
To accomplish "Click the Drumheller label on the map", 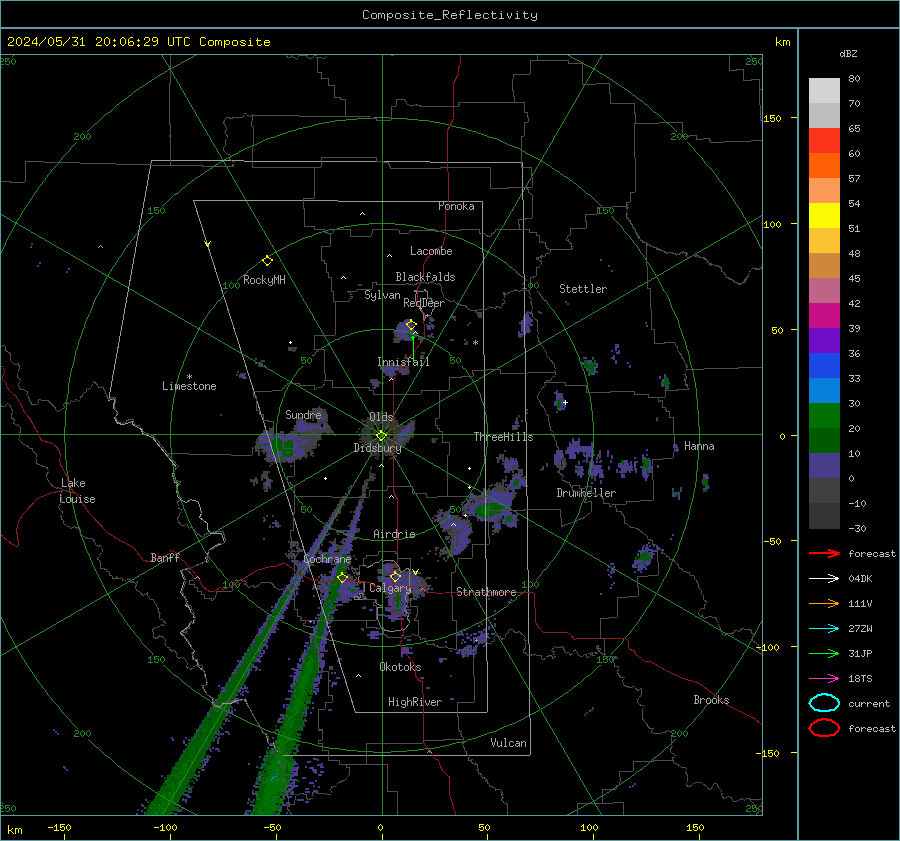I will [586, 493].
